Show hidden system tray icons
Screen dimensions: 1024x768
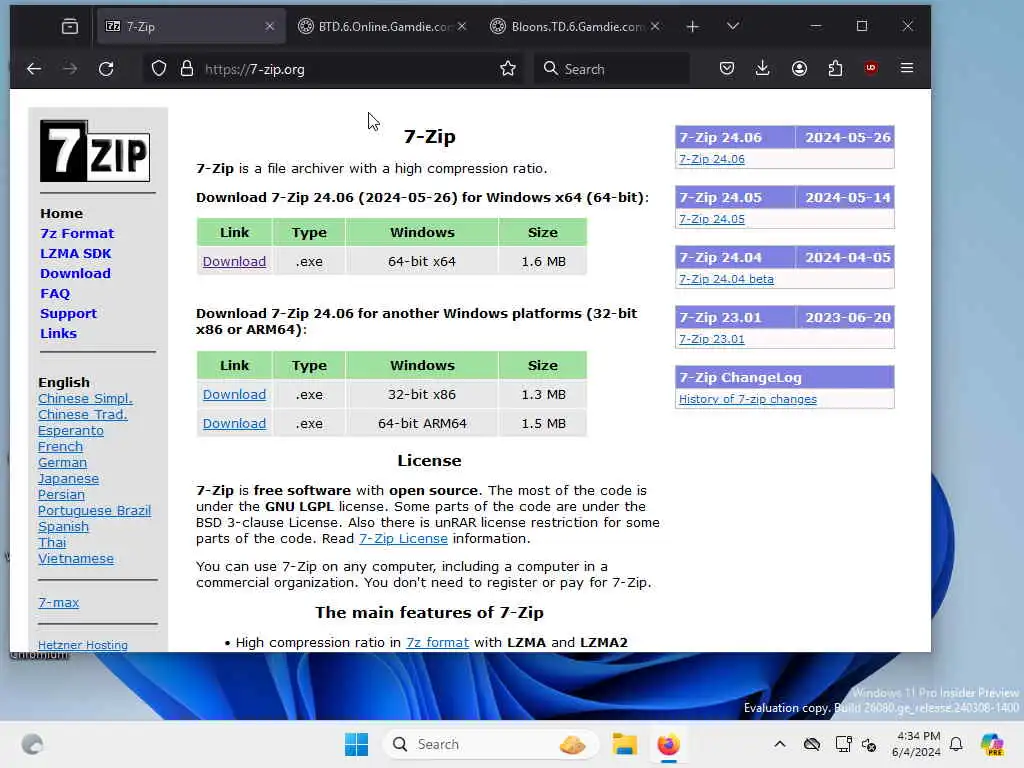coord(780,744)
